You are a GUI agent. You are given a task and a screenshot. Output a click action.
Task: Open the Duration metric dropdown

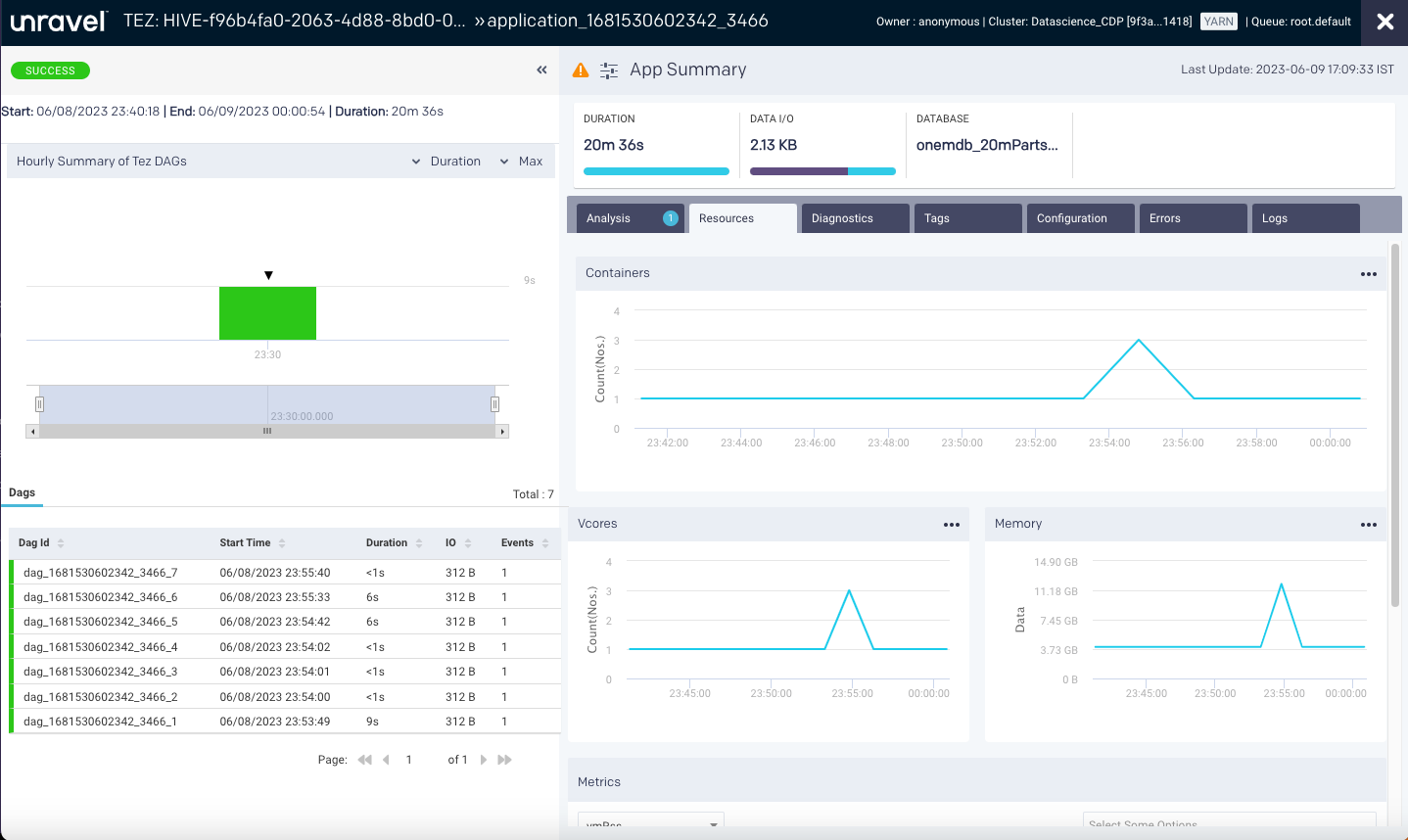click(x=446, y=162)
